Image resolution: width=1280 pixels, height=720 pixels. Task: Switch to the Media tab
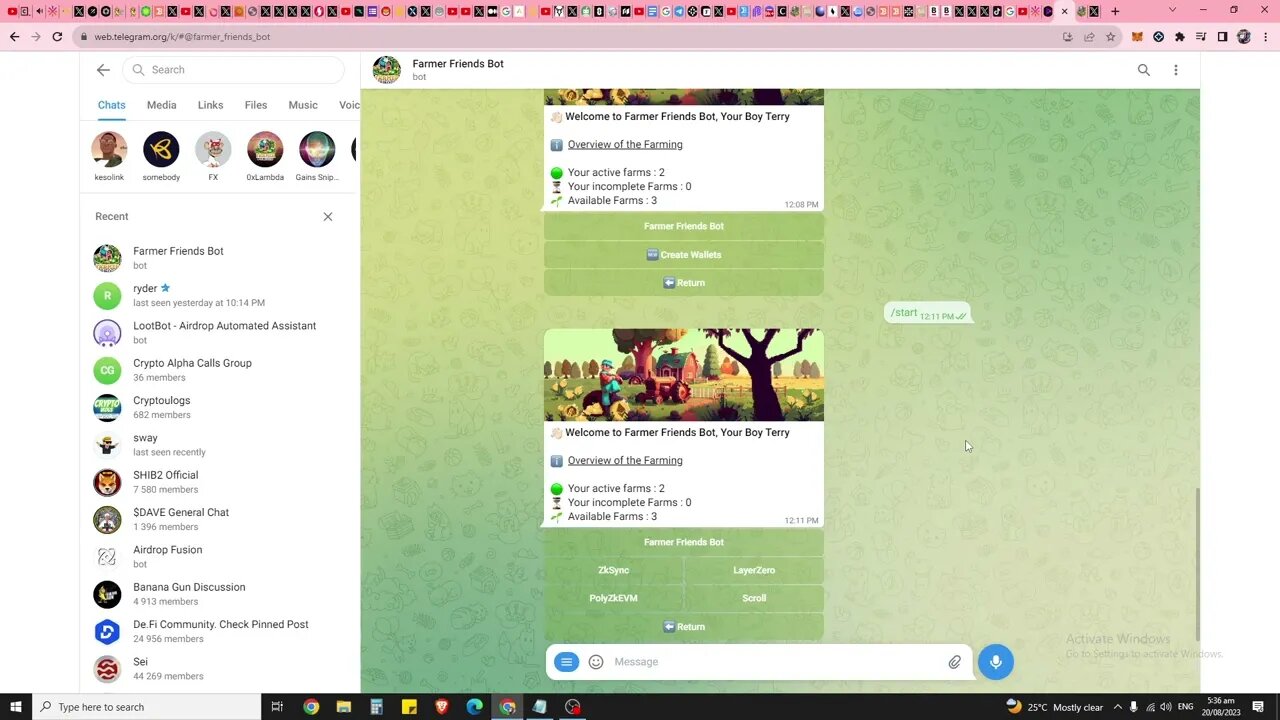161,105
